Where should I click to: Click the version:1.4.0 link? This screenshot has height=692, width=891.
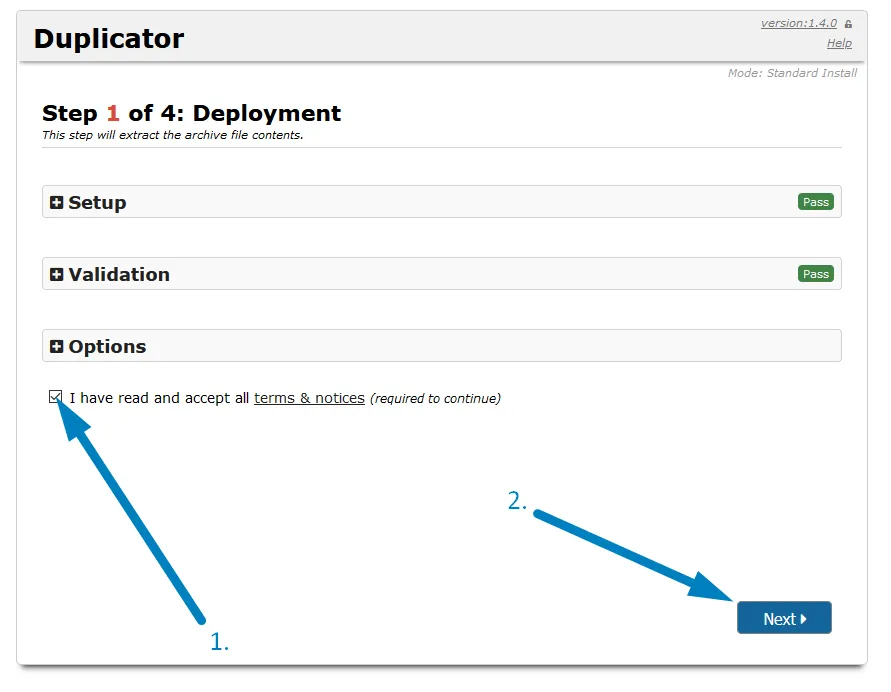[x=799, y=23]
